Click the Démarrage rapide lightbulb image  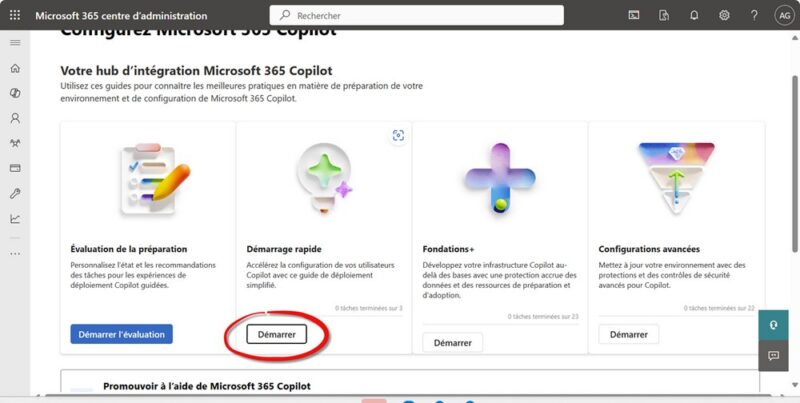click(x=323, y=177)
